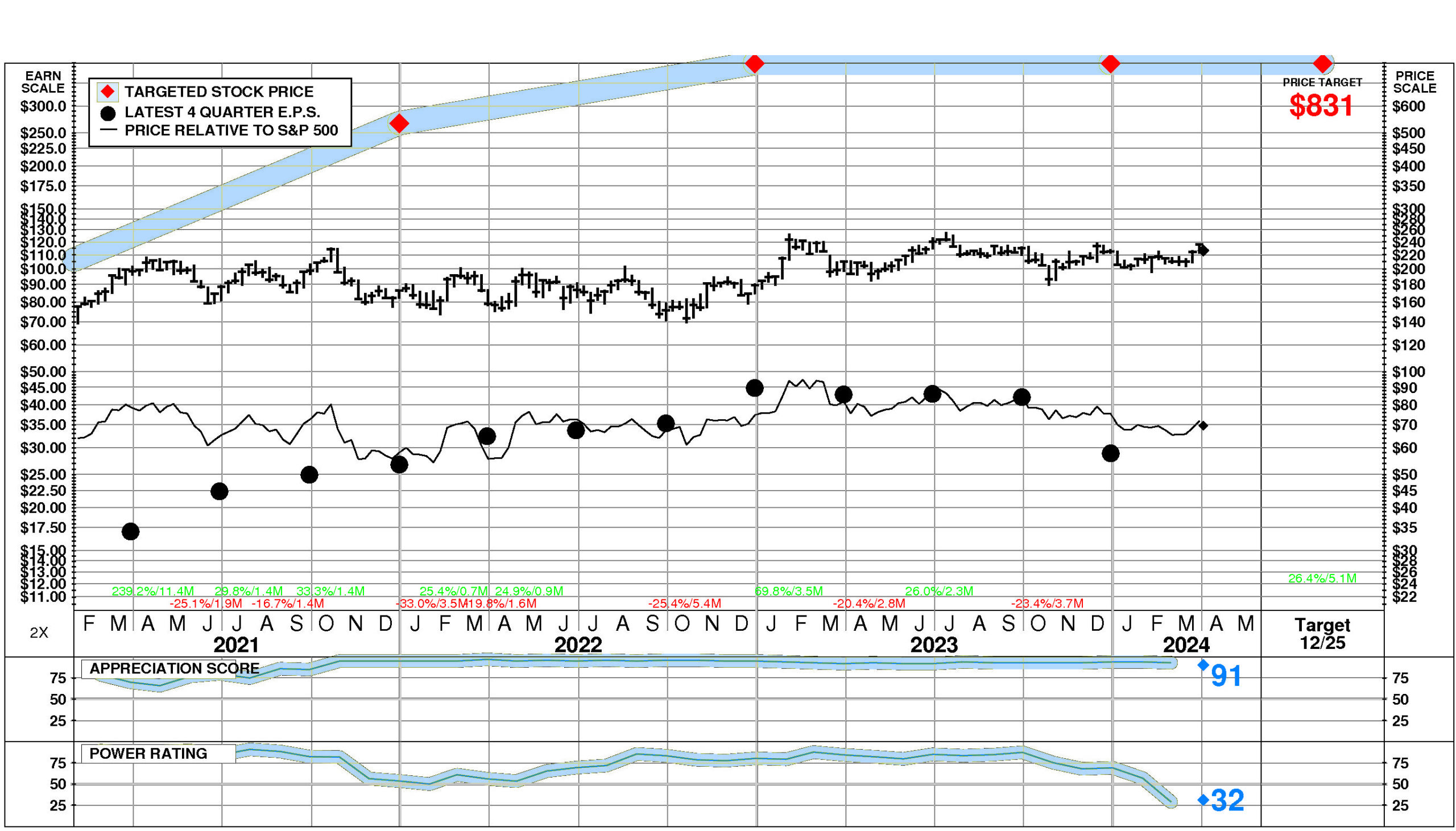1456x831 pixels.
Task: Click the APPRECIATION SCORE label
Action: point(174,668)
